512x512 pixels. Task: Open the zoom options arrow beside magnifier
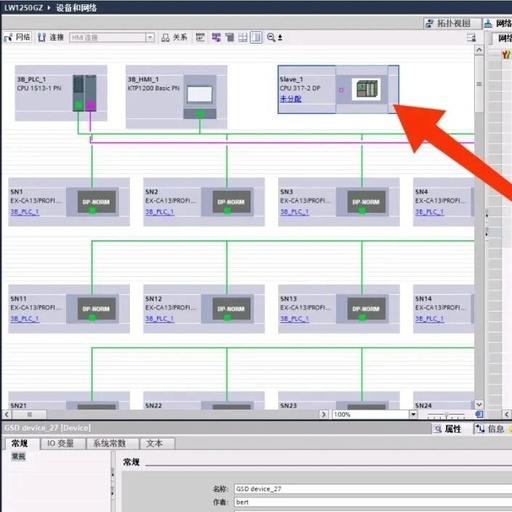point(280,38)
